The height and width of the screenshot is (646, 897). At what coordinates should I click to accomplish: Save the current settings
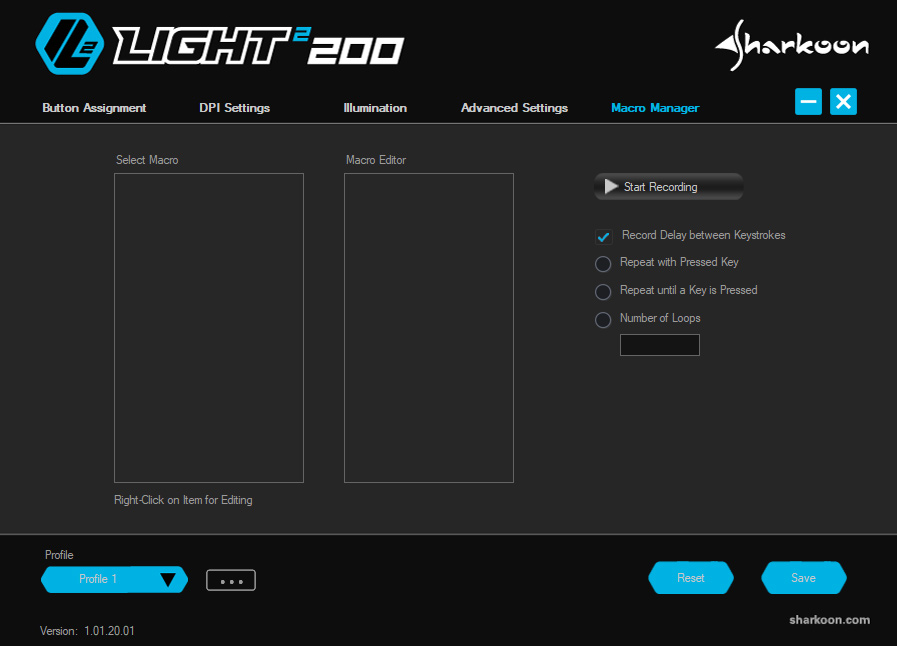(803, 578)
